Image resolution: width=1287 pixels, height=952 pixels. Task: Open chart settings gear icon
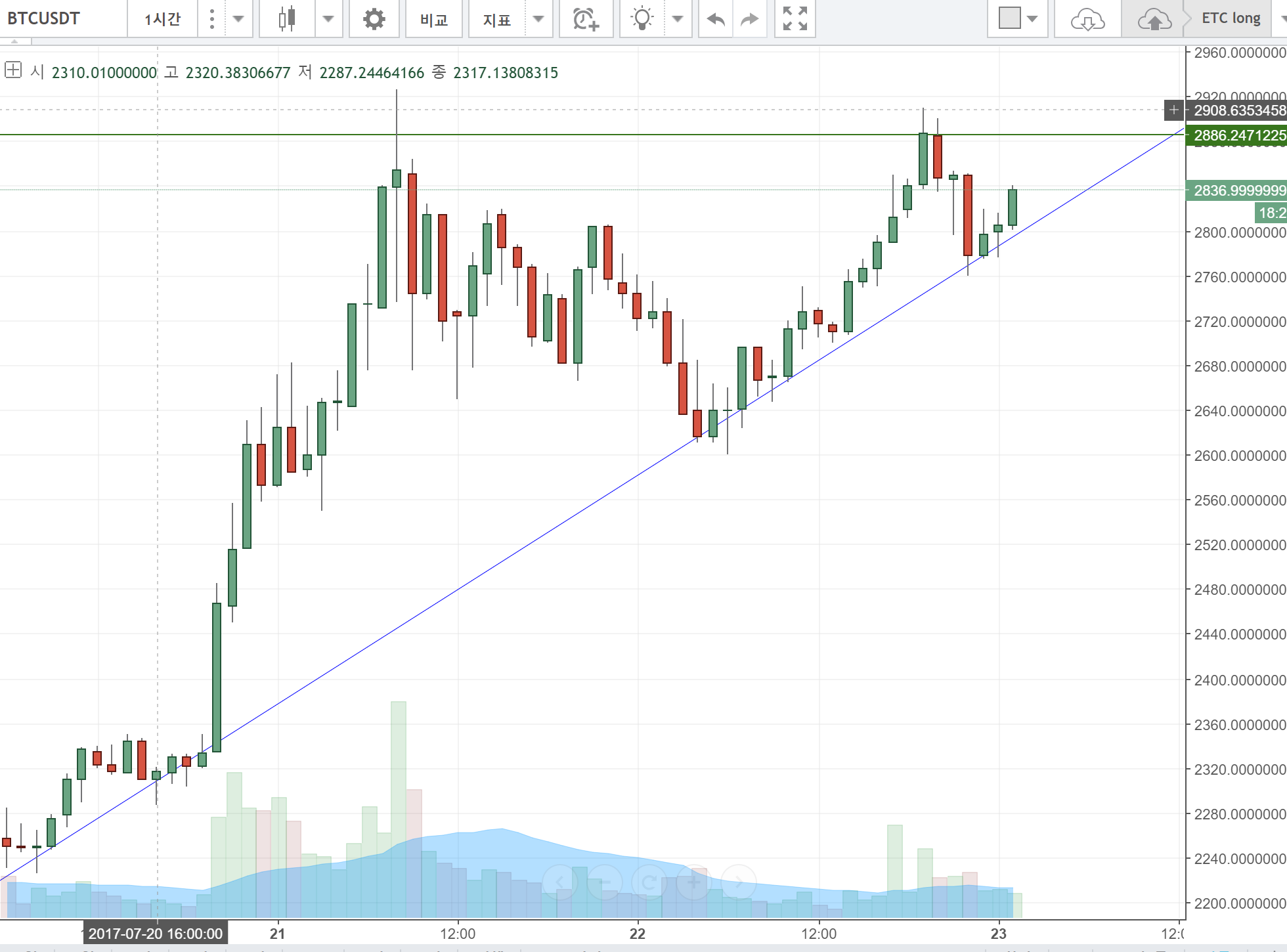click(374, 19)
